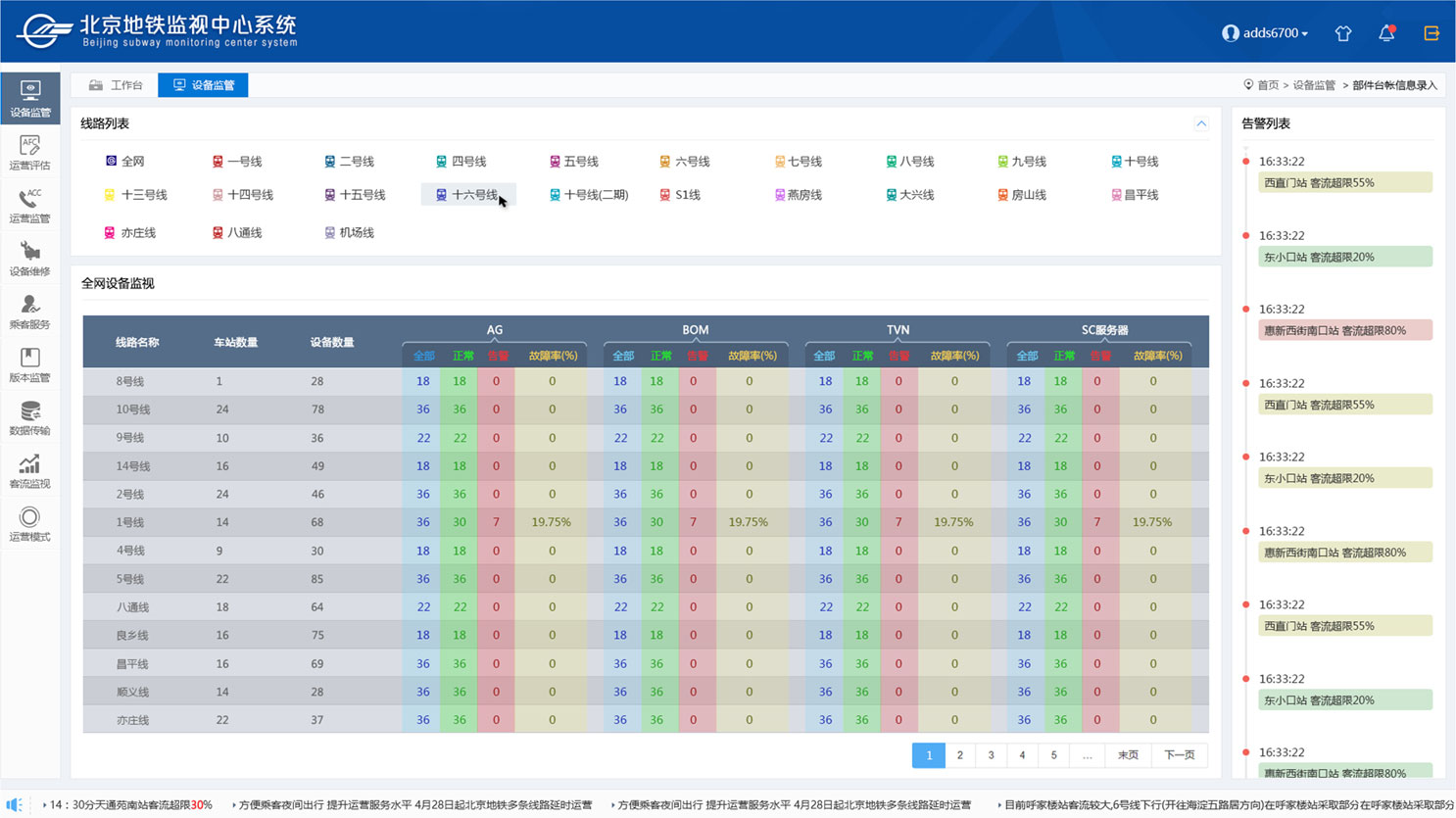1456x818 pixels.
Task: Open 设备监管 in the left sidebar
Action: tap(30, 99)
